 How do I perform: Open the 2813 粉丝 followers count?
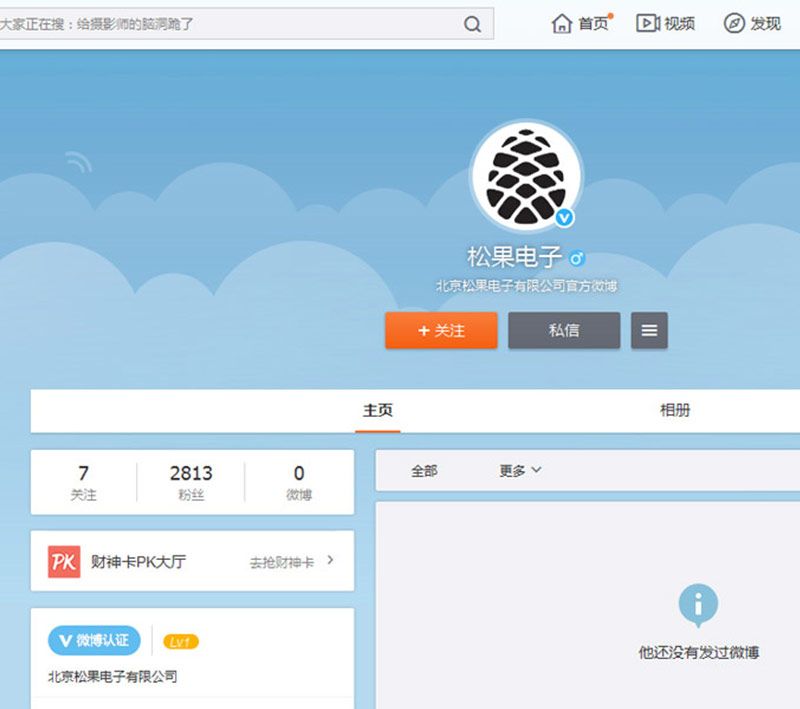pyautogui.click(x=191, y=483)
